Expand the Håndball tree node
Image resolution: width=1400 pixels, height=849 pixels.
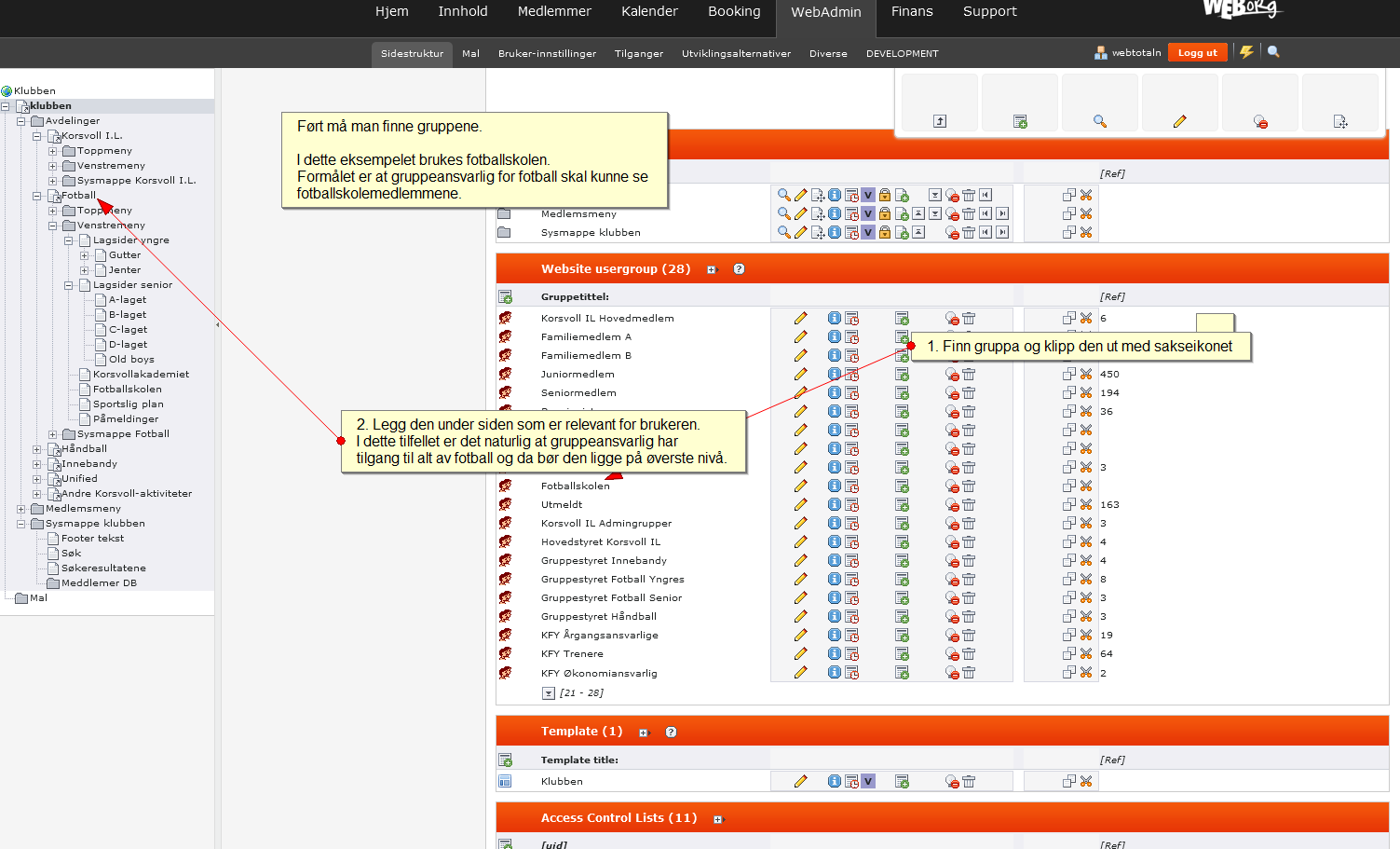[x=36, y=449]
